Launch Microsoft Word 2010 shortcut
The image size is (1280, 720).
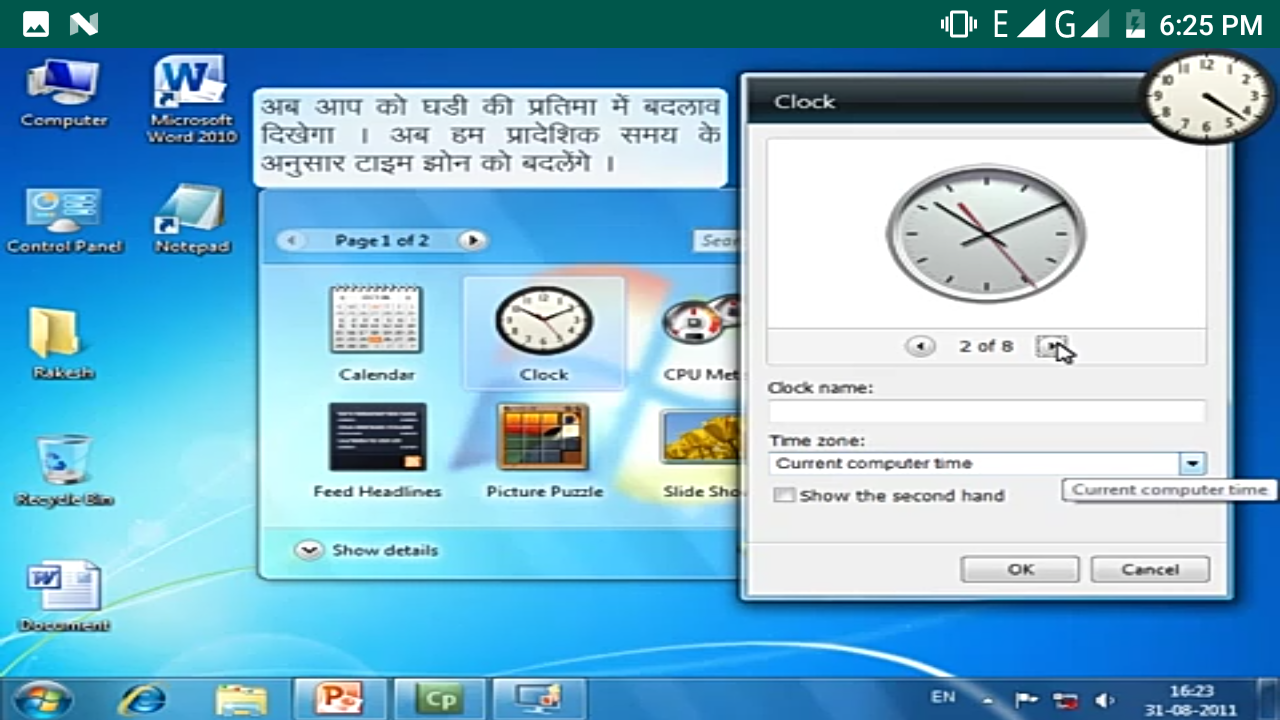pyautogui.click(x=191, y=99)
